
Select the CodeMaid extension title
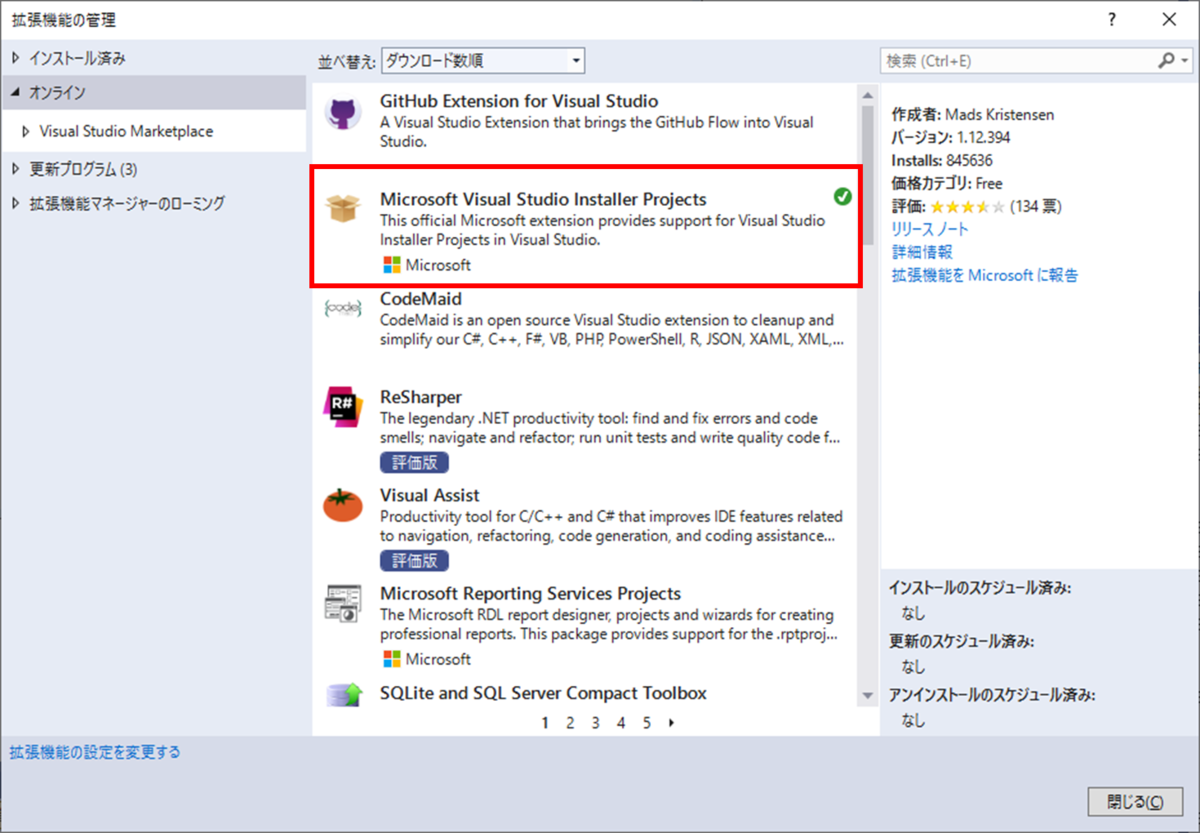[421, 298]
